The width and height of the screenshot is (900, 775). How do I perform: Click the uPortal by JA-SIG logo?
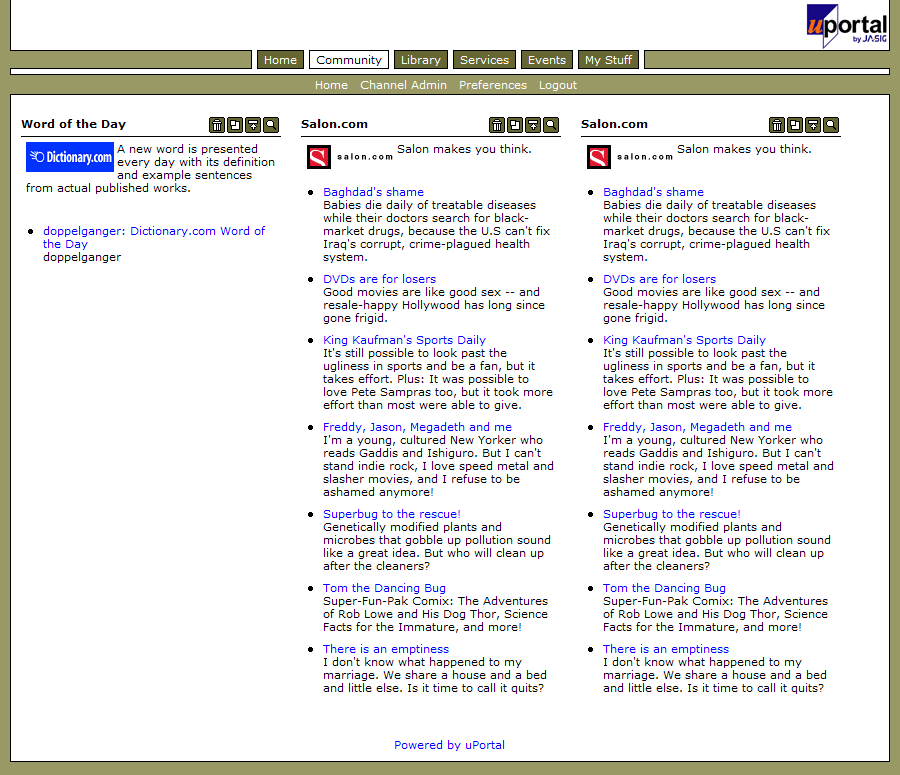[x=847, y=25]
